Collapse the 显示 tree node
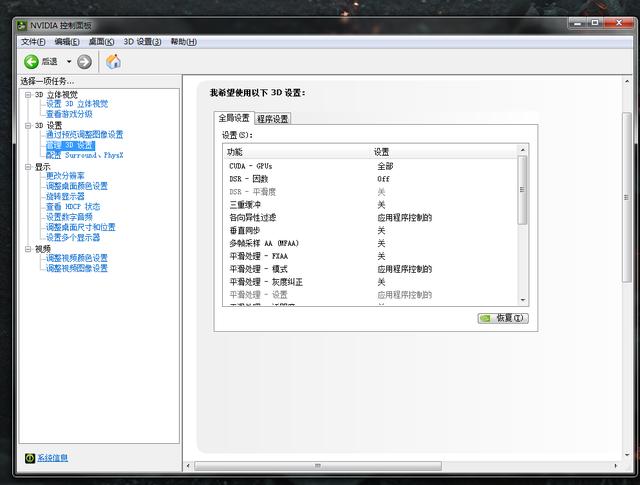 (28, 167)
